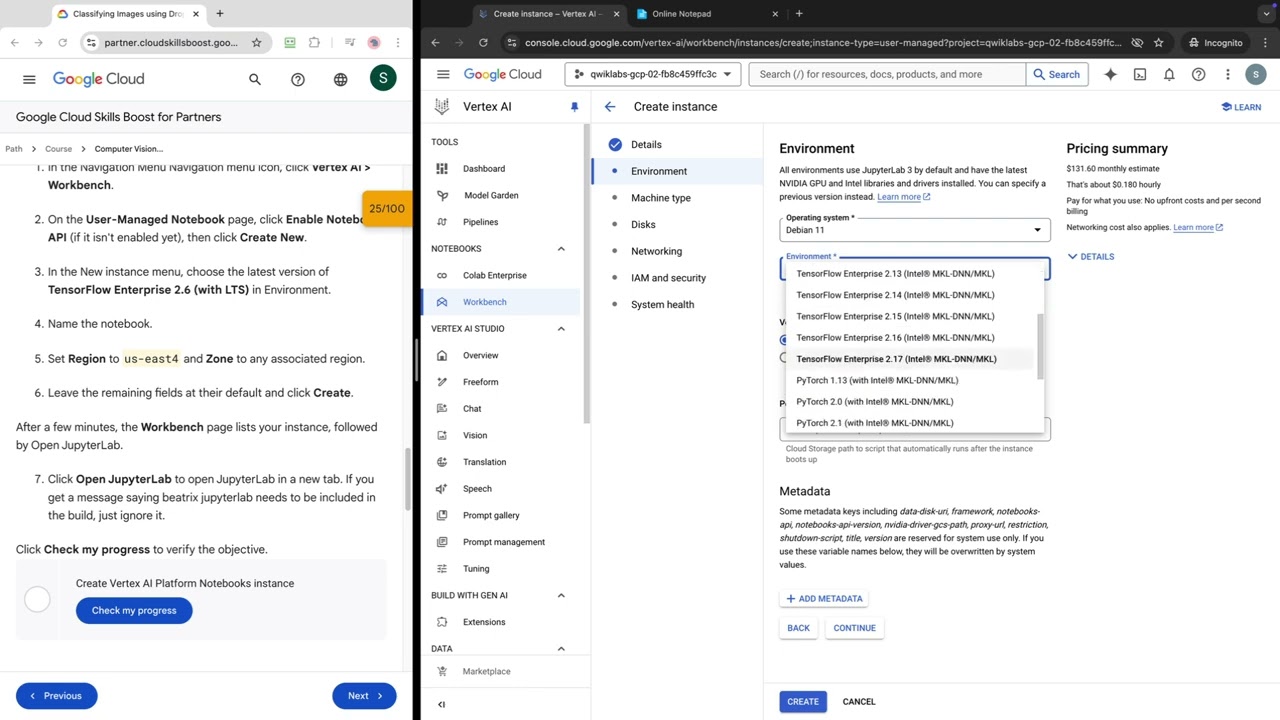
Task: Click Check my progress button
Action: 134,611
